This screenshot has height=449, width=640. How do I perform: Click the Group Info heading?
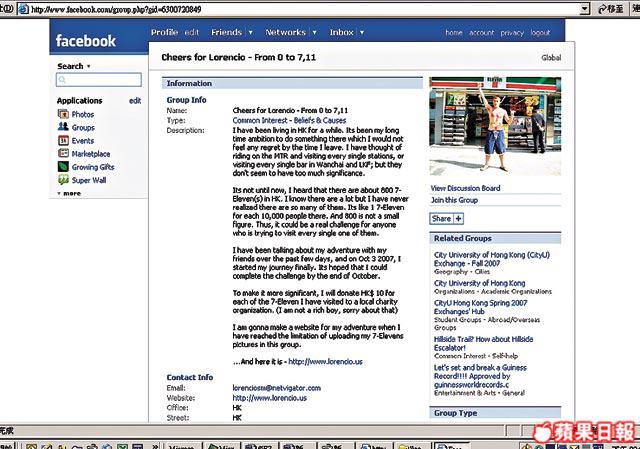point(186,100)
